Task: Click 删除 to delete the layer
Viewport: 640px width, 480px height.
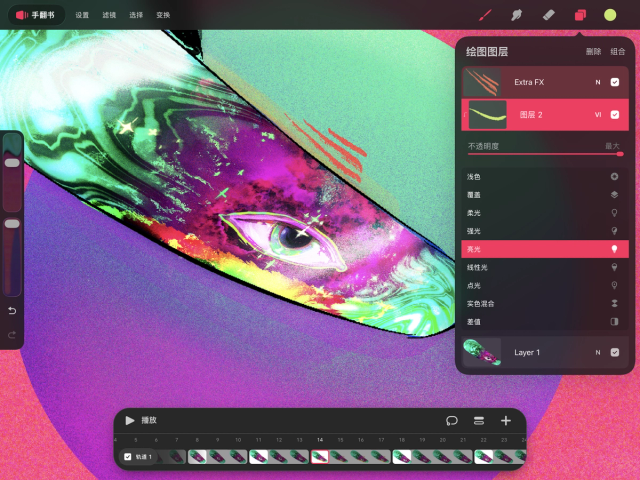Action: 593,51
